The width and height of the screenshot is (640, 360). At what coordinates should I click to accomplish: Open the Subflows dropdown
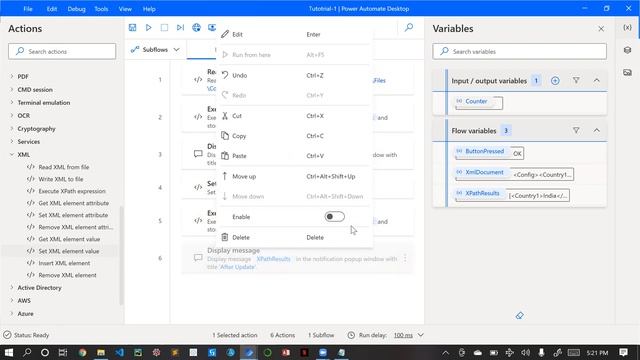click(x=155, y=49)
